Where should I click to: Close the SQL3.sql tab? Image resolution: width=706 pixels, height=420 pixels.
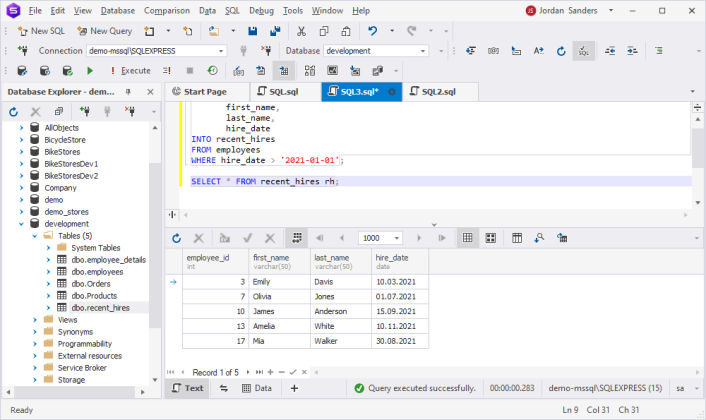pyautogui.click(x=392, y=92)
